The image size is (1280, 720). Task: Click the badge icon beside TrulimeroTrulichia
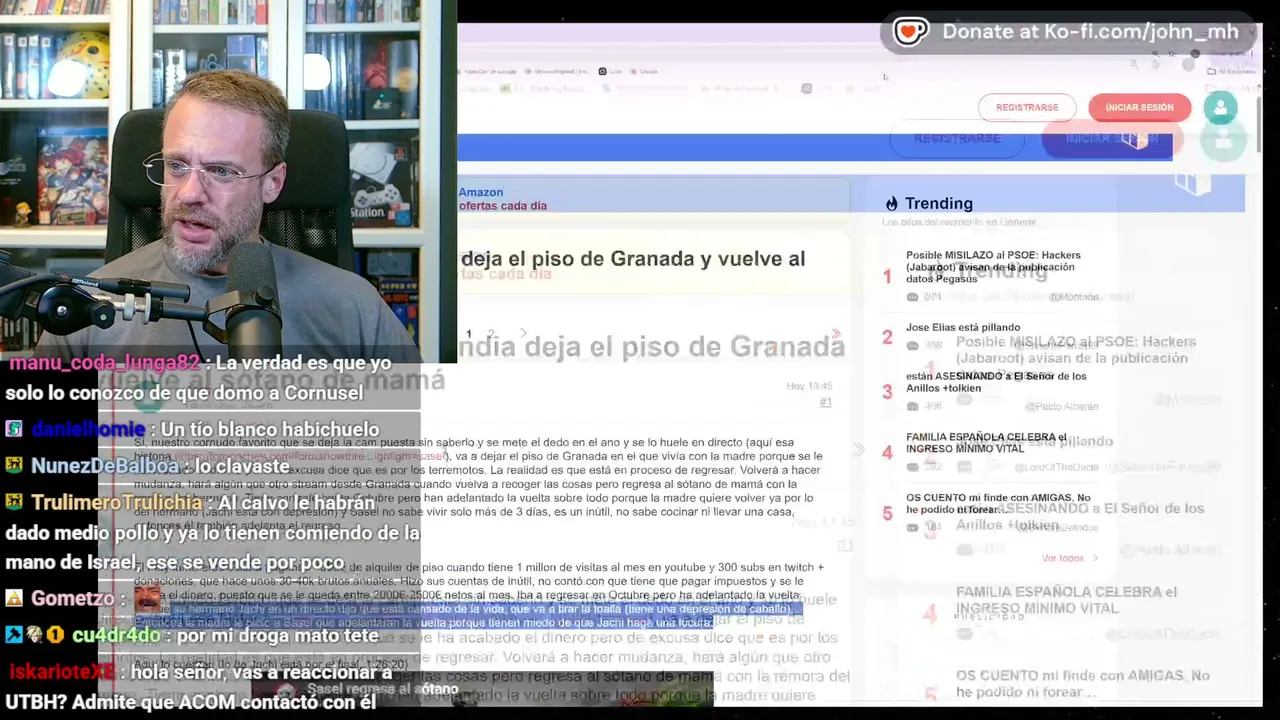(14, 503)
